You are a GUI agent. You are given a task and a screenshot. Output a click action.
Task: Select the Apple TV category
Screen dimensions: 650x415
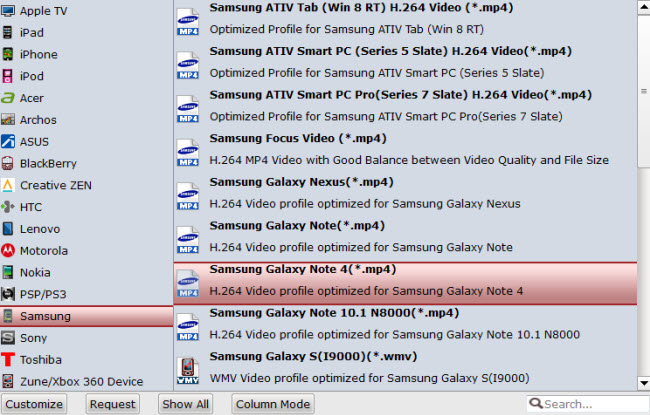(x=86, y=11)
